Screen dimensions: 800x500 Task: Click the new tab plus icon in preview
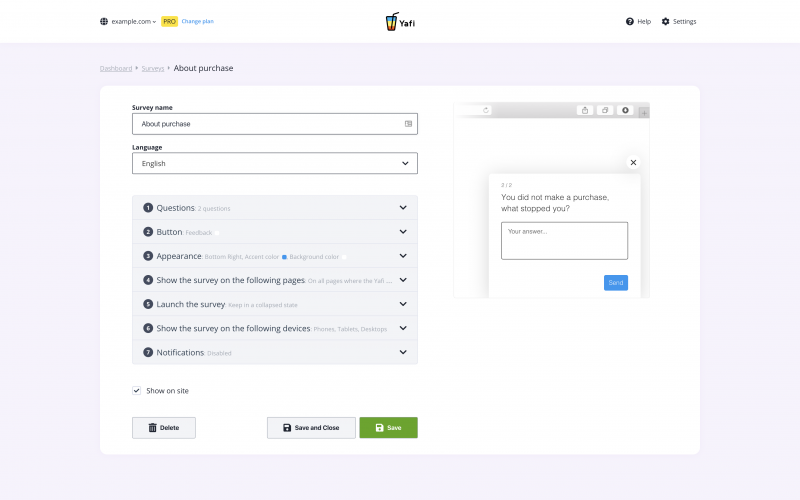[x=644, y=111]
